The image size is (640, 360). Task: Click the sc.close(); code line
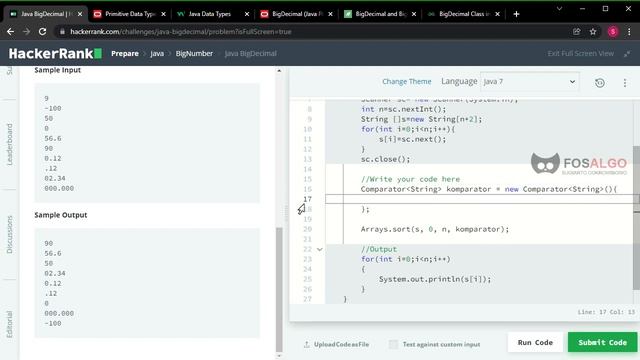pos(385,159)
